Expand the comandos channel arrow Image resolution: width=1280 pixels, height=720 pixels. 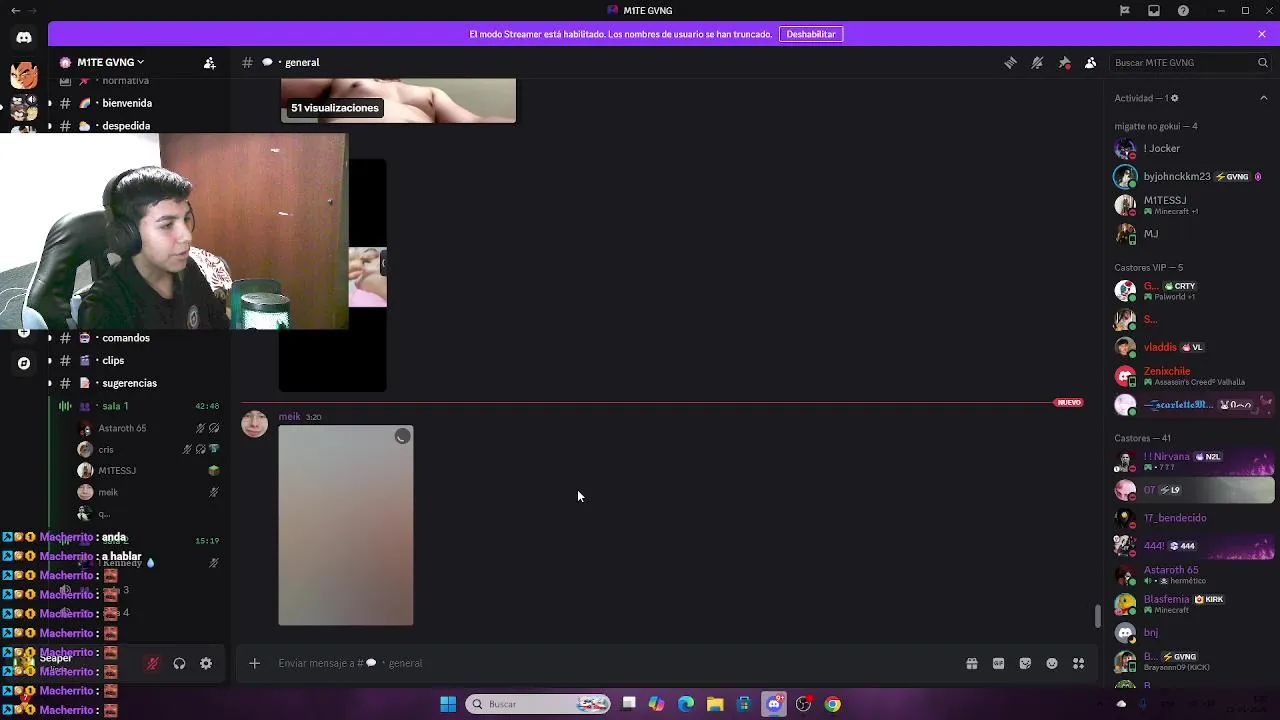pyautogui.click(x=50, y=338)
